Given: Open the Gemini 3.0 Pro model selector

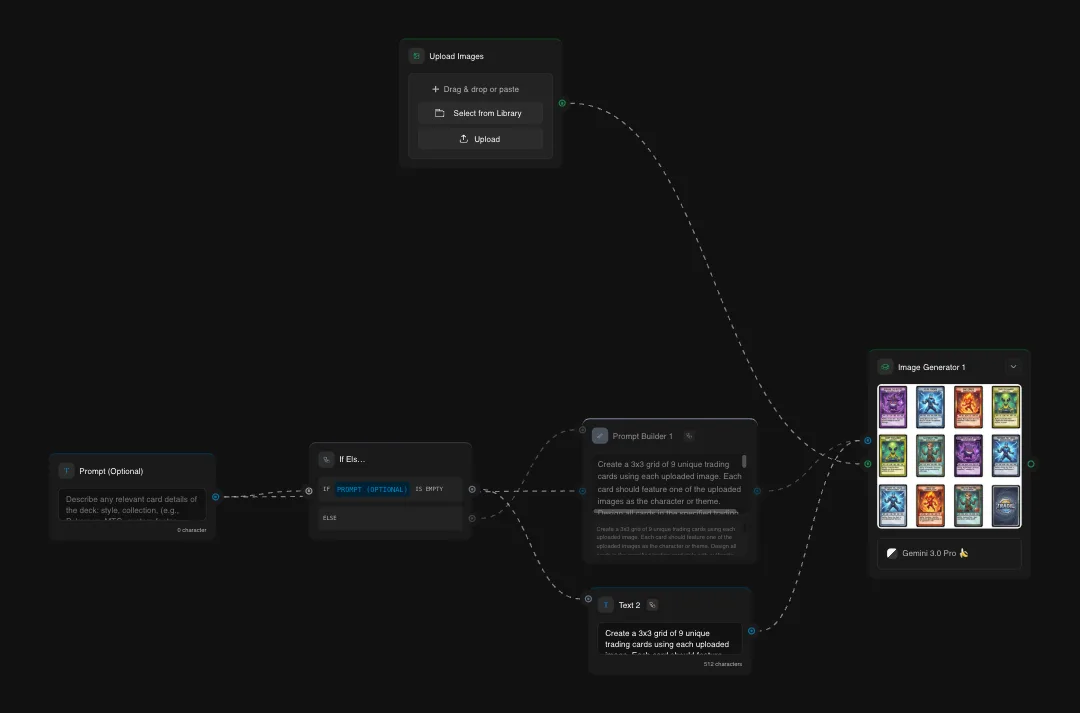Looking at the screenshot, I should (x=948, y=553).
